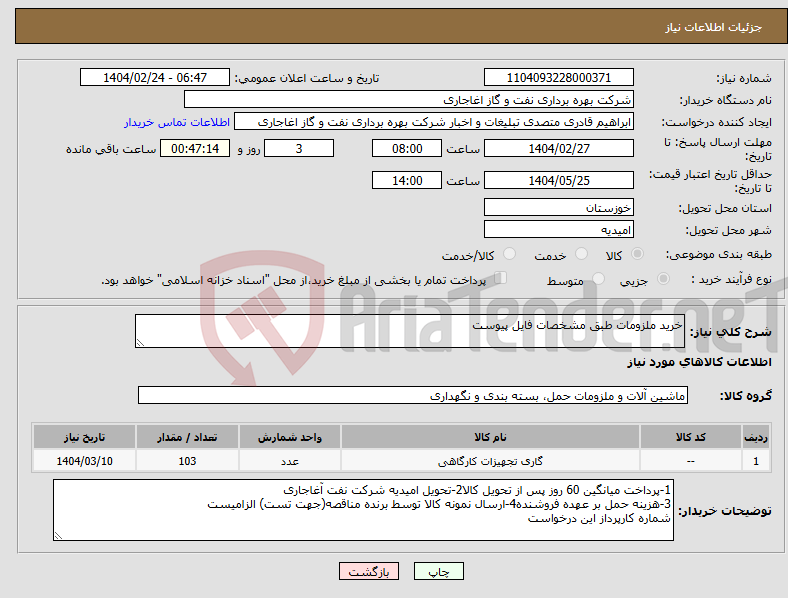Click the جزئیات اطلاعات نیاز page title
This screenshot has height=598, width=788.
tap(714, 27)
